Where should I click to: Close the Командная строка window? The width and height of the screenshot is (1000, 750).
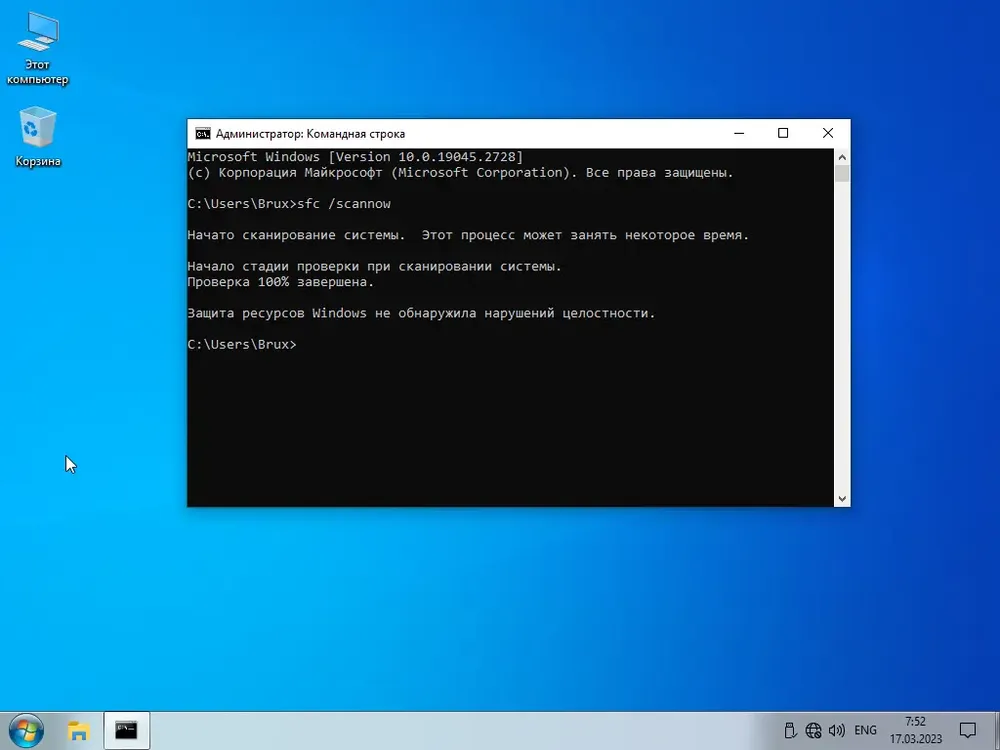[828, 133]
